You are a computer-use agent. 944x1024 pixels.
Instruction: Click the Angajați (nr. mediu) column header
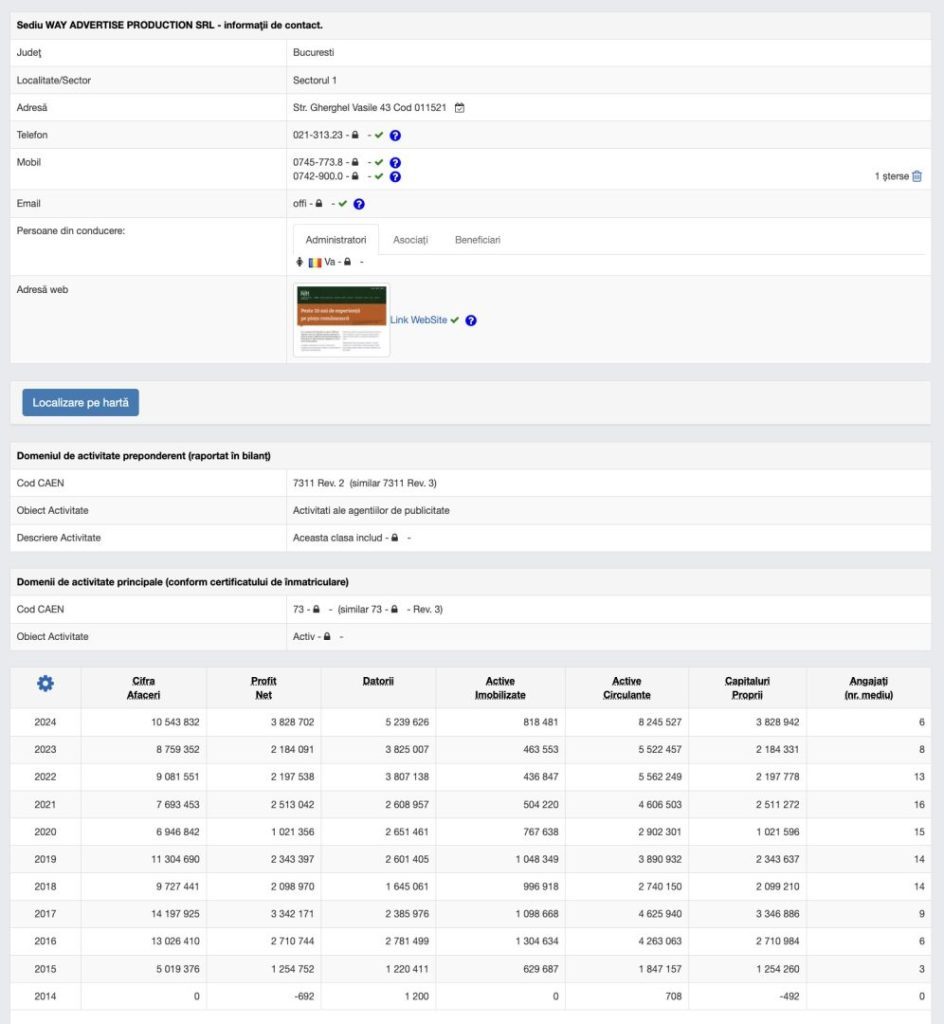(867, 688)
